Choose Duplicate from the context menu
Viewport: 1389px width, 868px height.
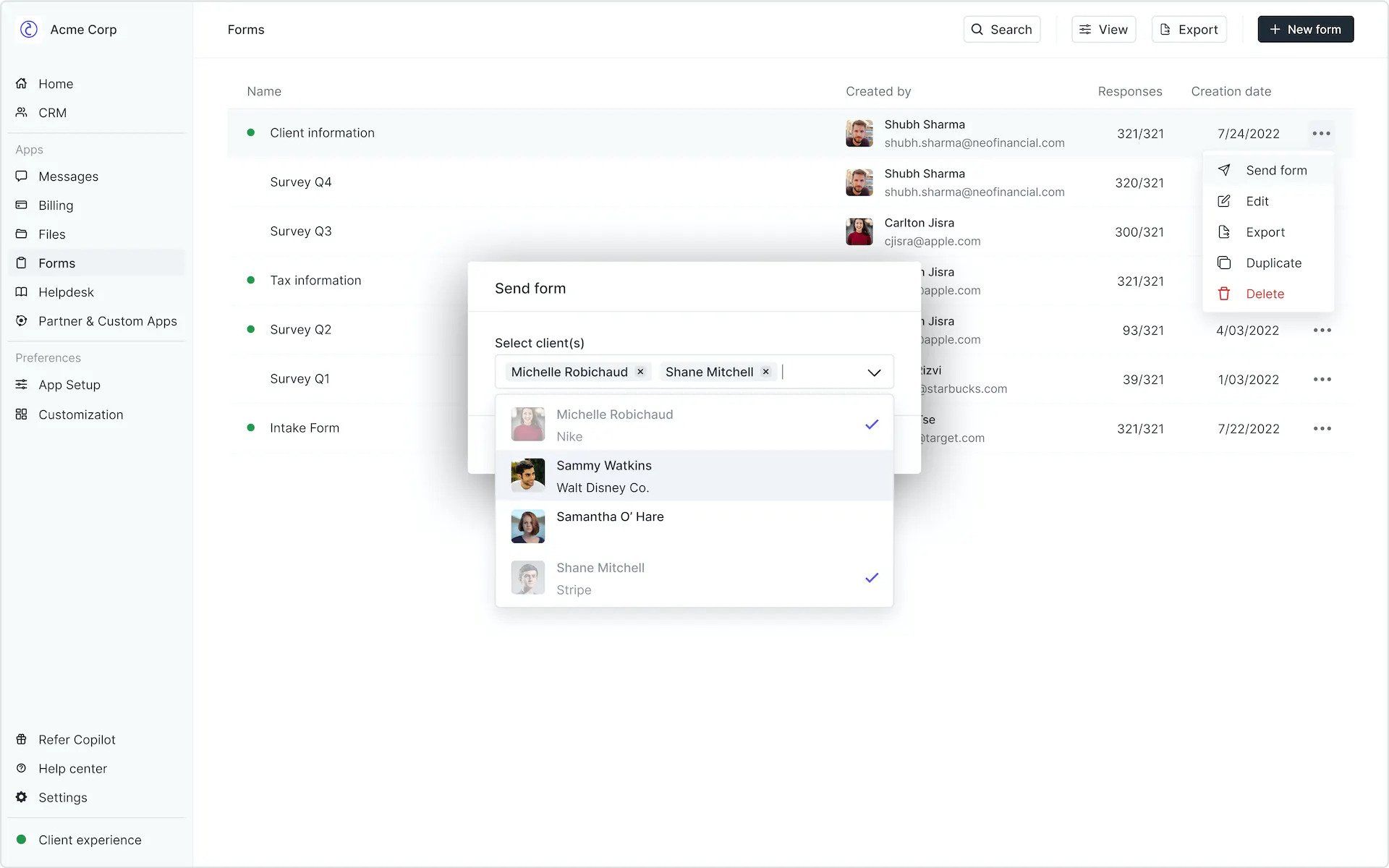1273,263
